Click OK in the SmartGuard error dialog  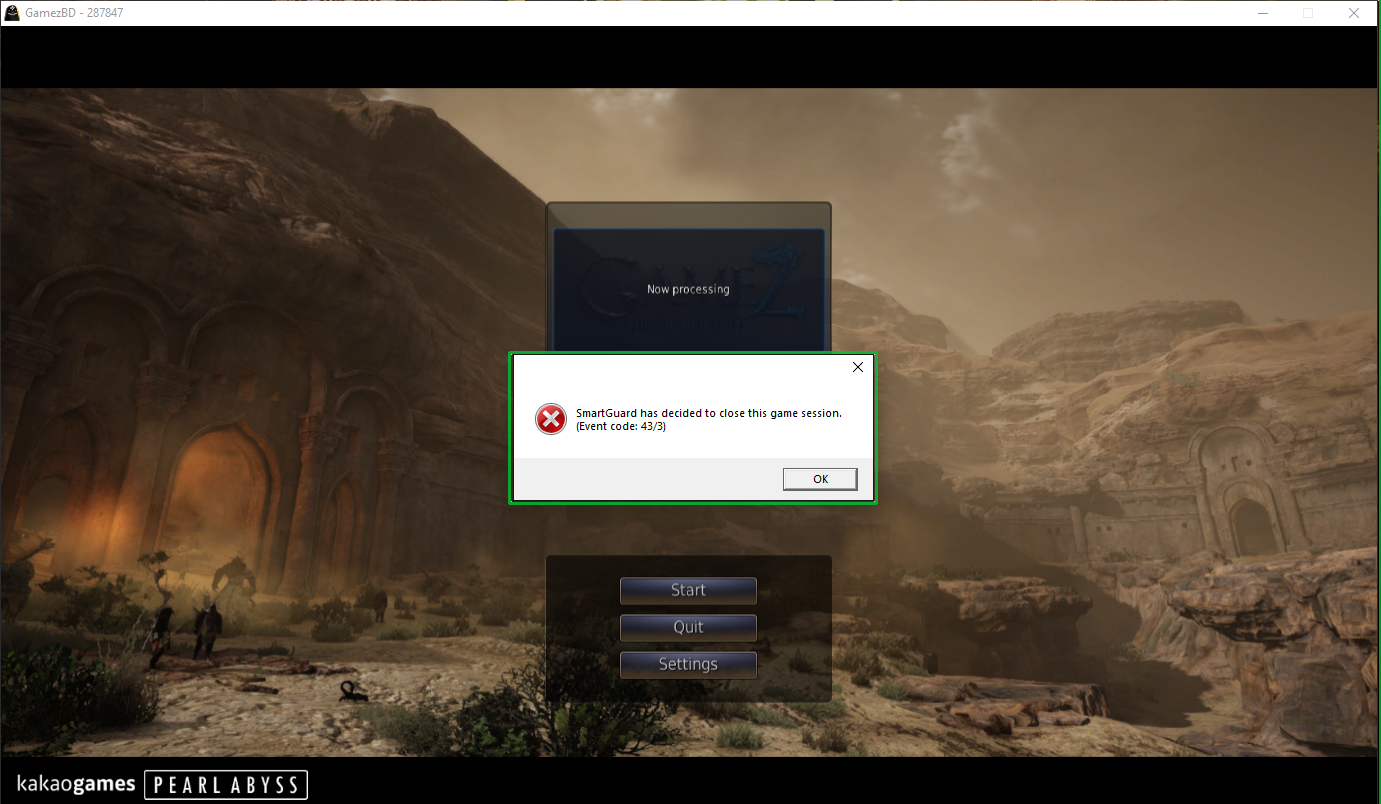tap(820, 479)
